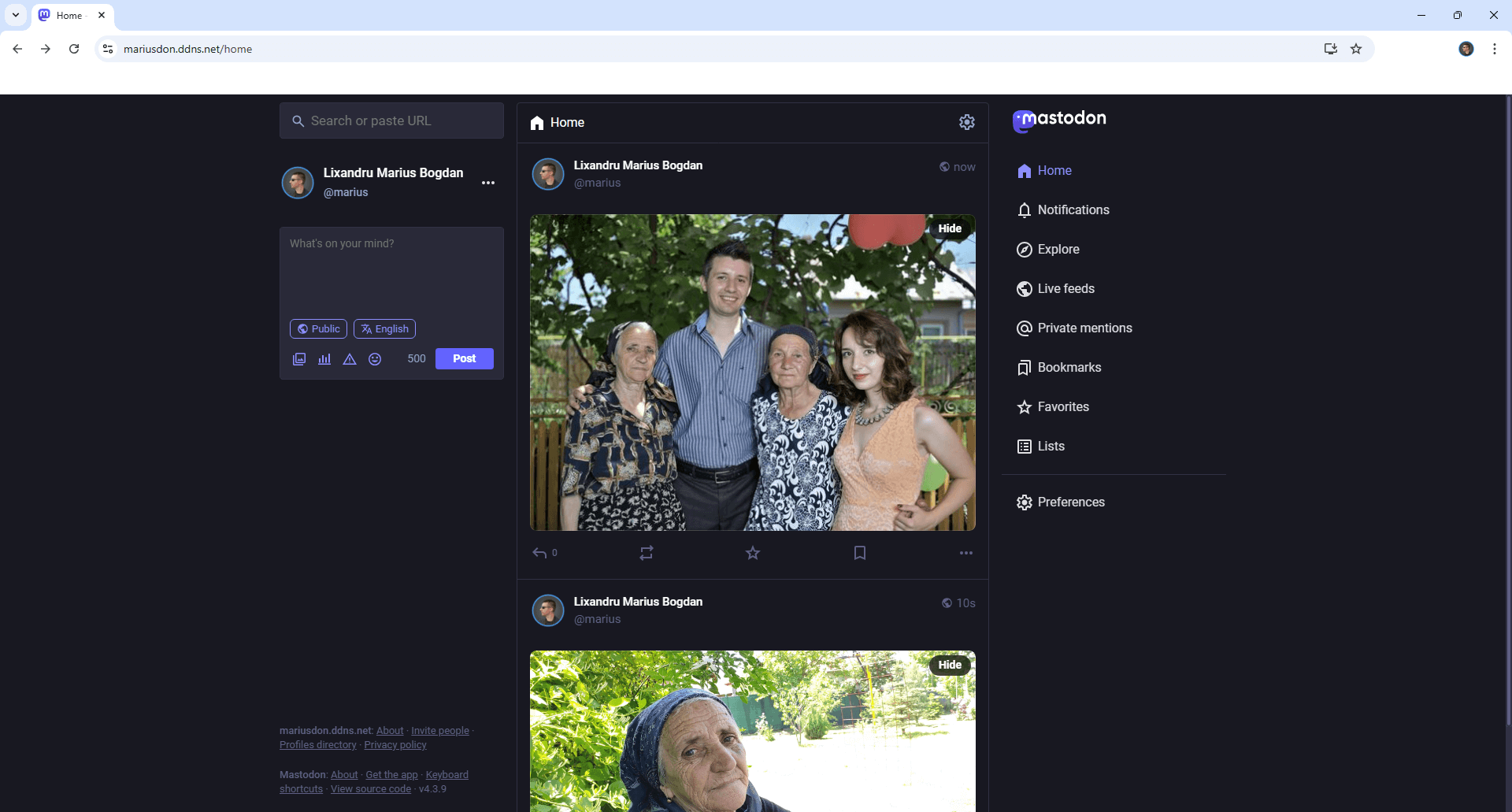Open Lists
This screenshot has height=812, width=1512.
pyautogui.click(x=1040, y=447)
